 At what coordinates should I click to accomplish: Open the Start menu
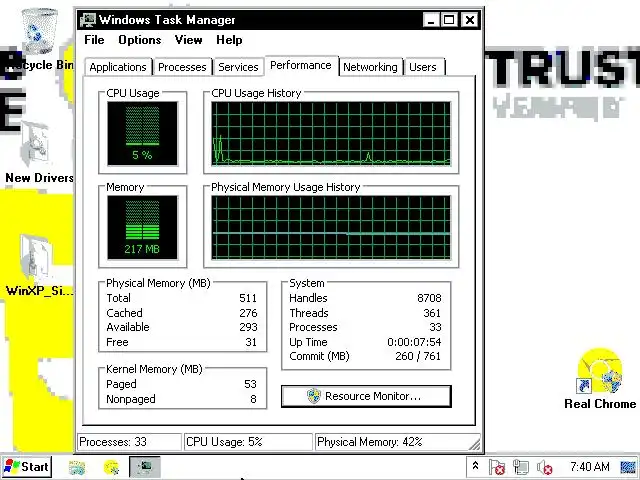27,467
